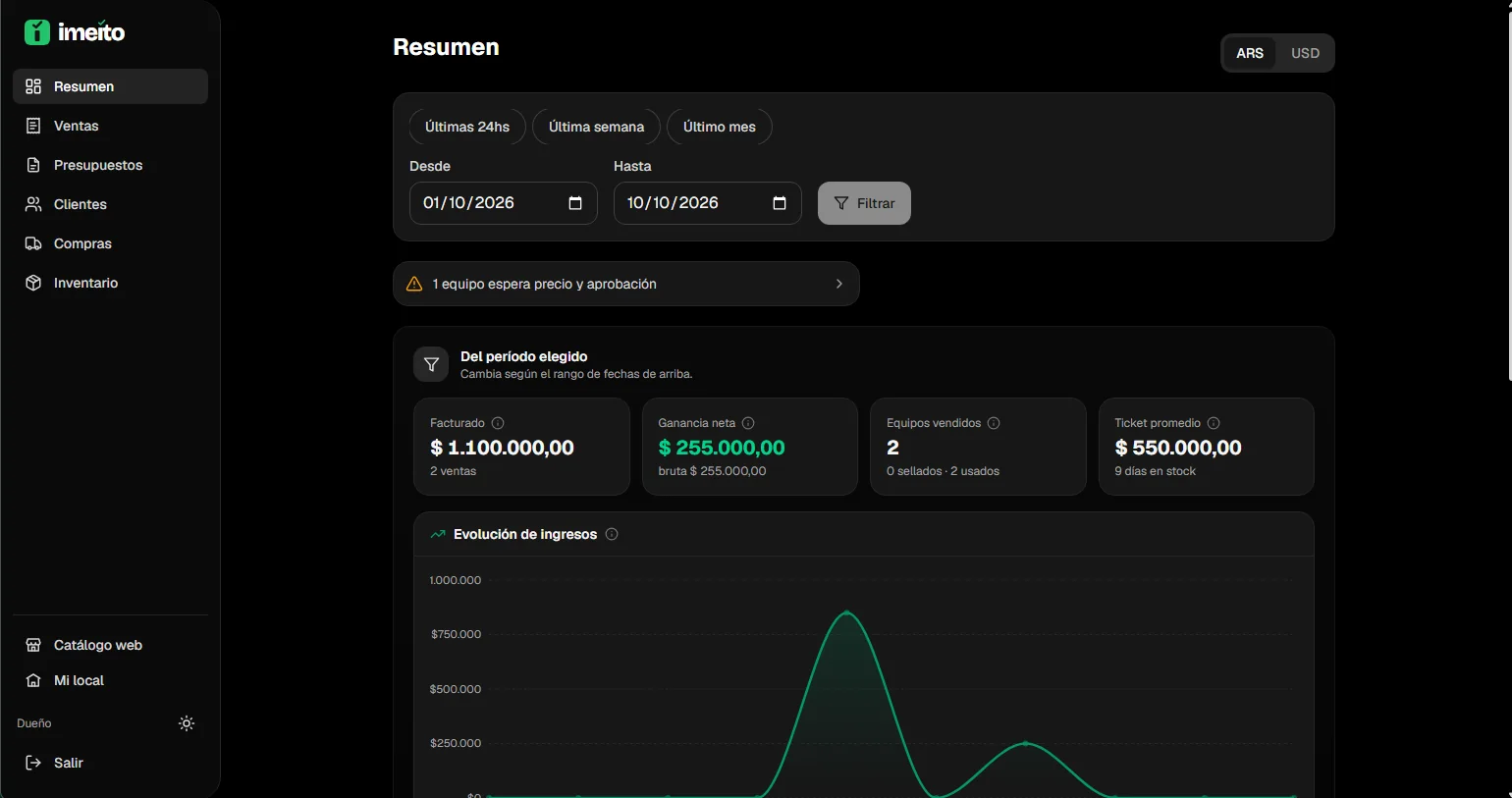The image size is (1512, 798).
Task: Toggle light theme with sun icon
Action: tap(187, 723)
